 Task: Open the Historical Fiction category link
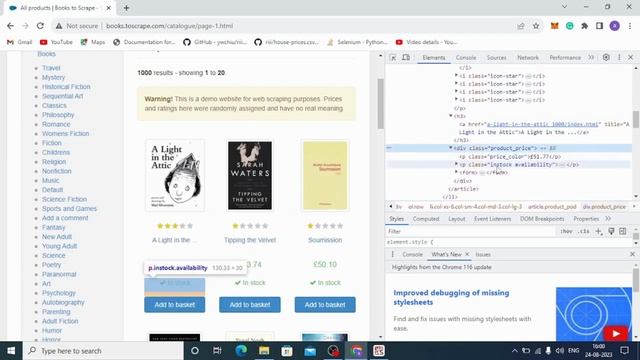[66, 87]
